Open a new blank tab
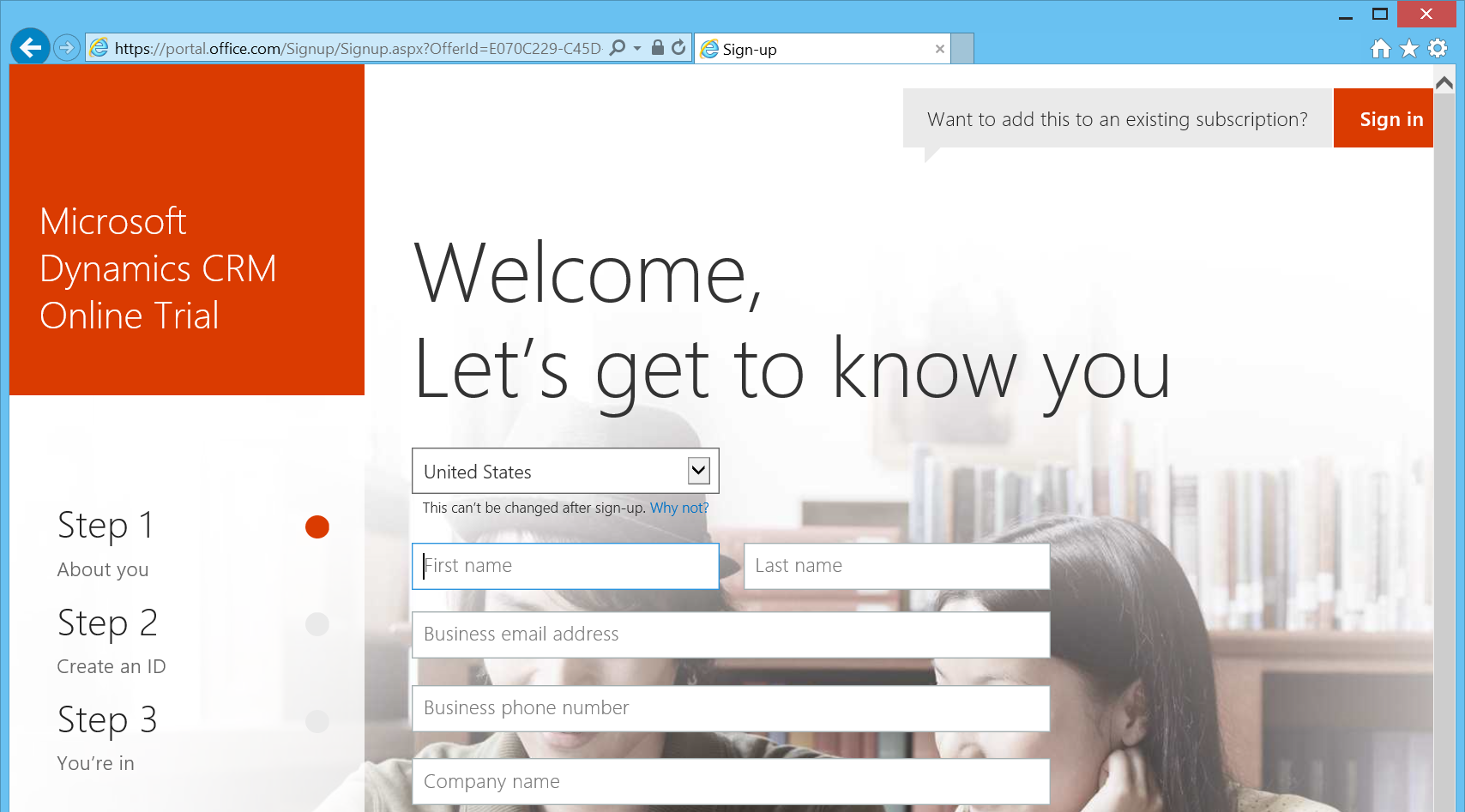This screenshot has height=812, width=1465. click(963, 49)
